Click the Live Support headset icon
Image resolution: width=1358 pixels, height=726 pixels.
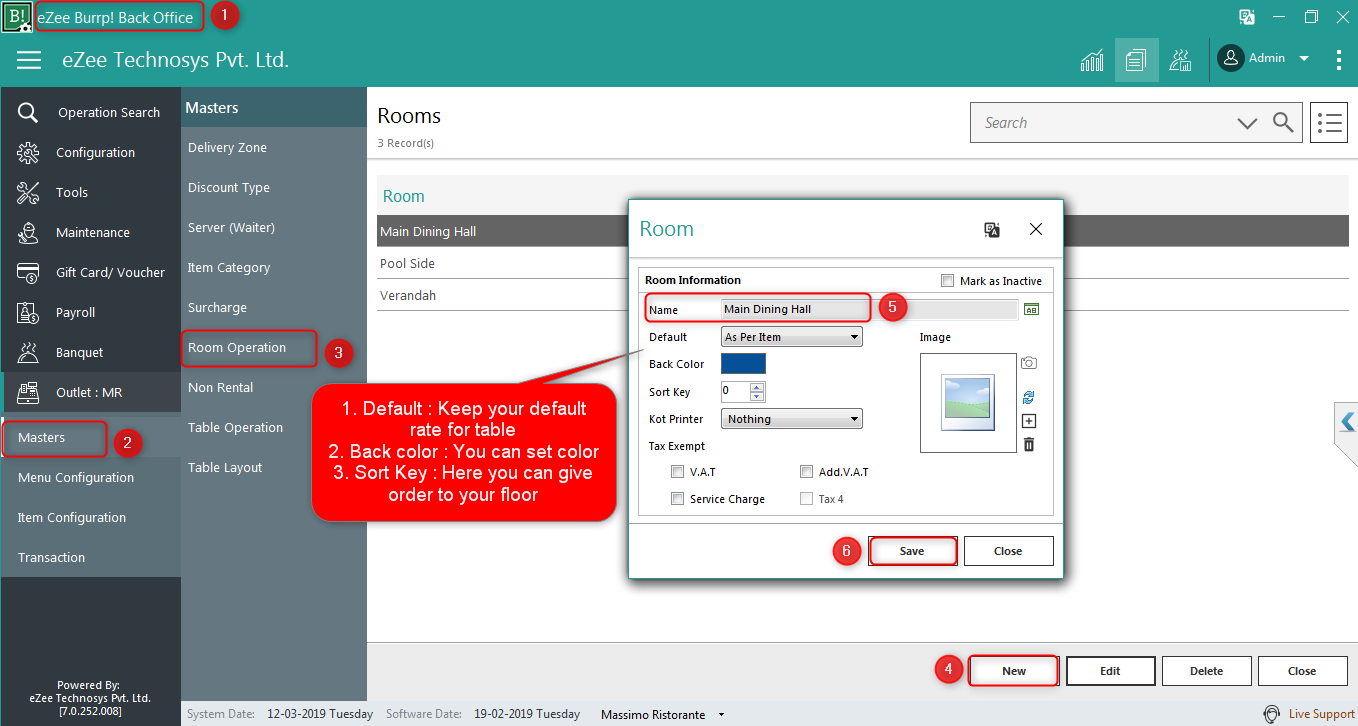tap(1271, 714)
